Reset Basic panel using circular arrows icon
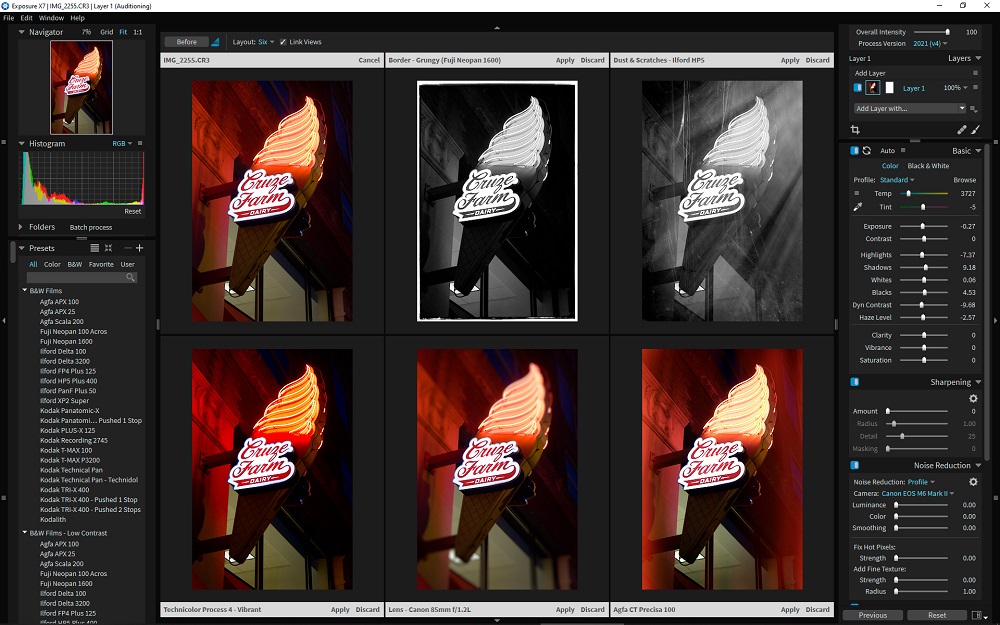Viewport: 1000px width, 625px height. (867, 150)
